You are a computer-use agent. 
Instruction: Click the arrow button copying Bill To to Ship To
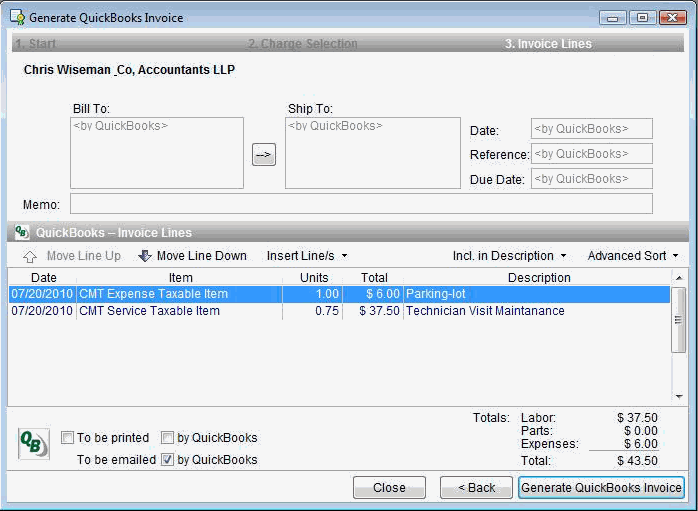[x=264, y=155]
